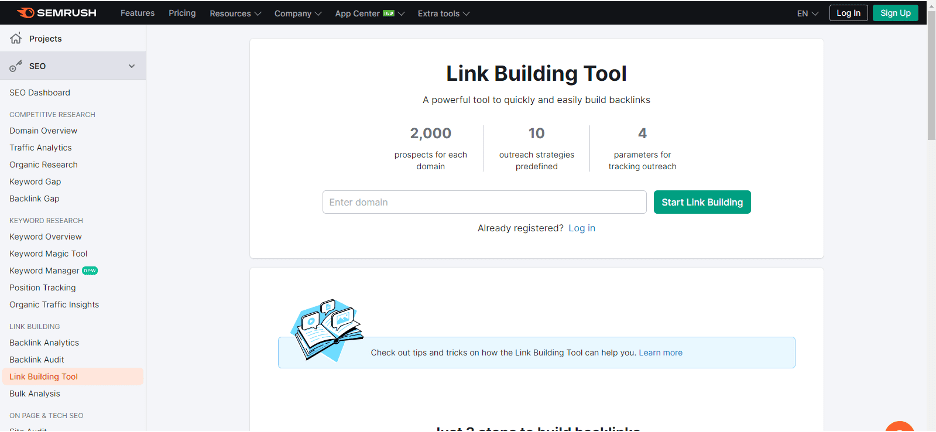Click the Semrush logo icon
Screen dimensions: 936x432
click(24, 13)
